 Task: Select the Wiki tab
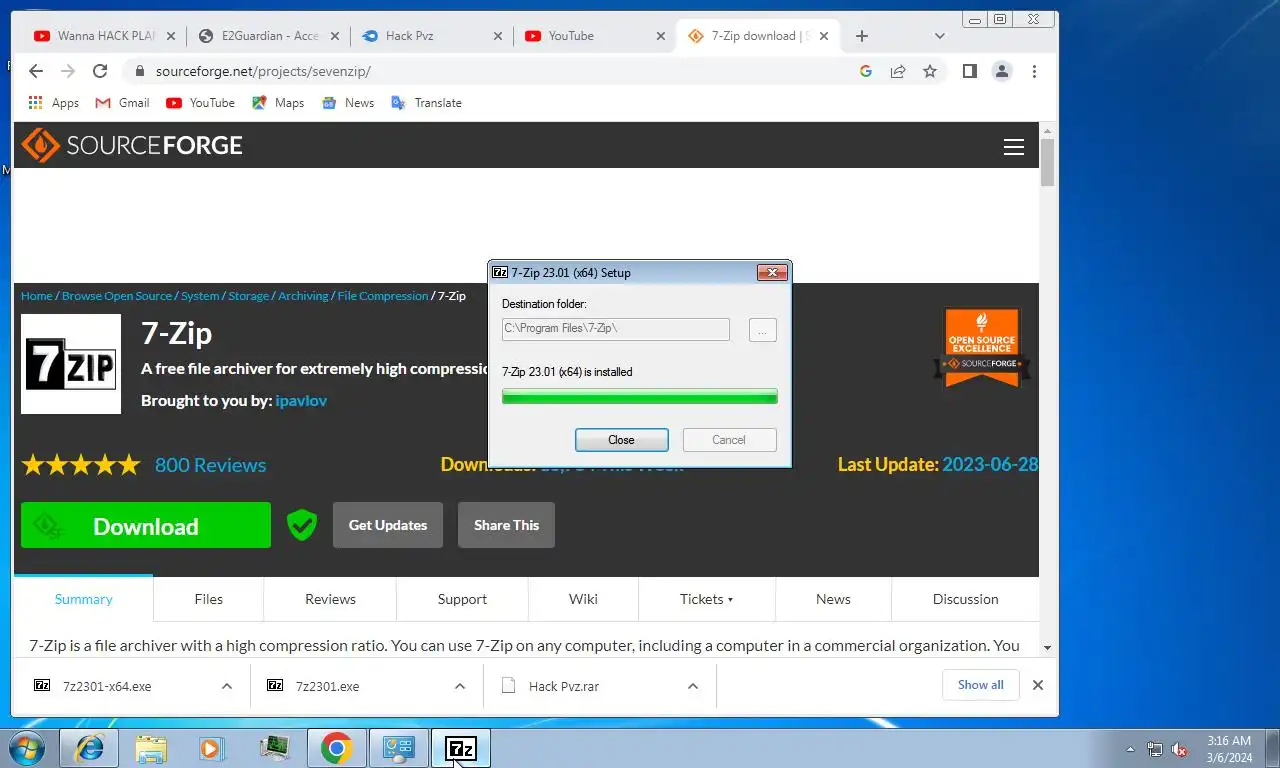[583, 599]
